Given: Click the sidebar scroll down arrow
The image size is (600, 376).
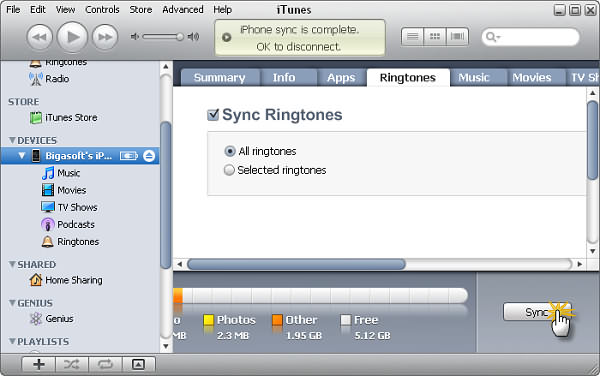Looking at the screenshot, I should click(166, 346).
